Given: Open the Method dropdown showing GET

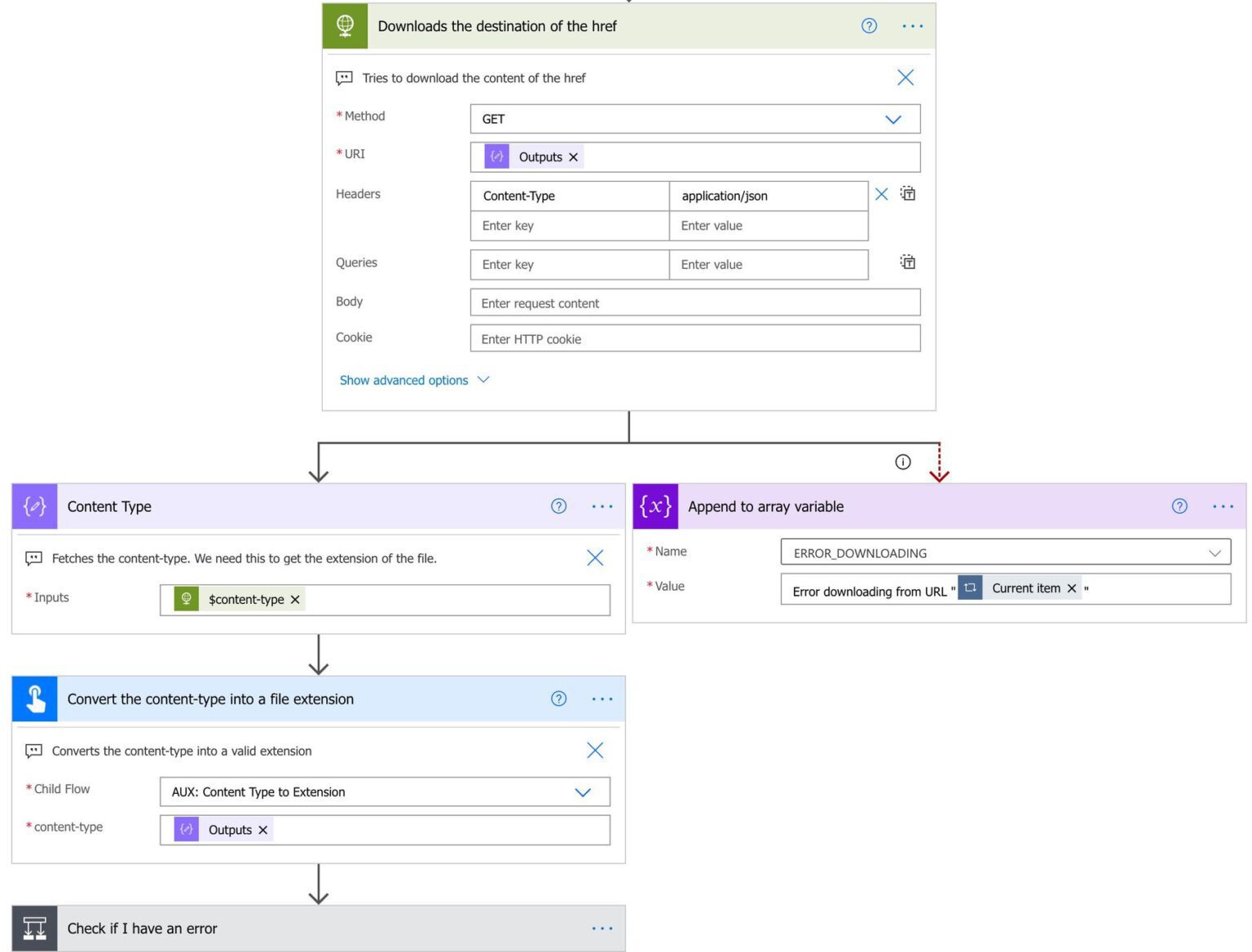Looking at the screenshot, I should pyautogui.click(x=893, y=118).
